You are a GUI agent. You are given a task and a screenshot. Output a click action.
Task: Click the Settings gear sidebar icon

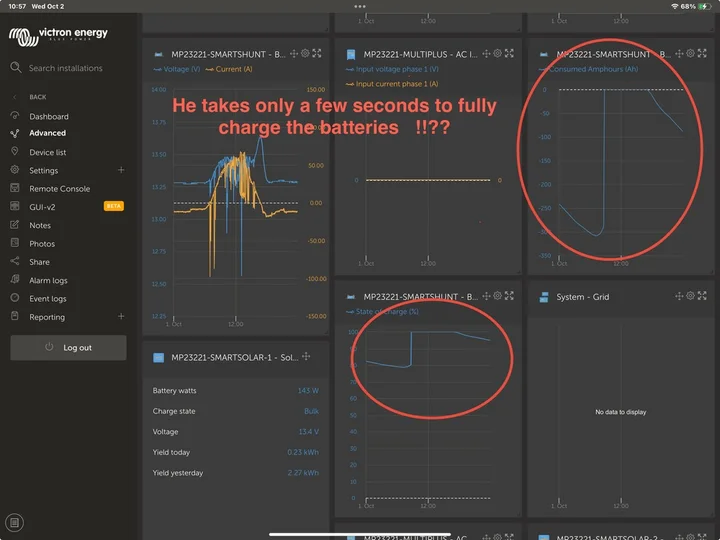[x=15, y=169]
